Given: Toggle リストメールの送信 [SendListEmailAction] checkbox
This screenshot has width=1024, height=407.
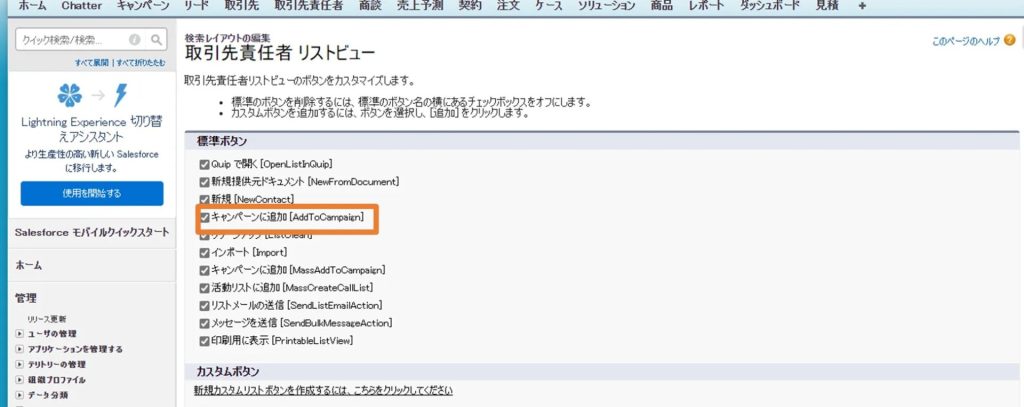Looking at the screenshot, I should pyautogui.click(x=204, y=305).
